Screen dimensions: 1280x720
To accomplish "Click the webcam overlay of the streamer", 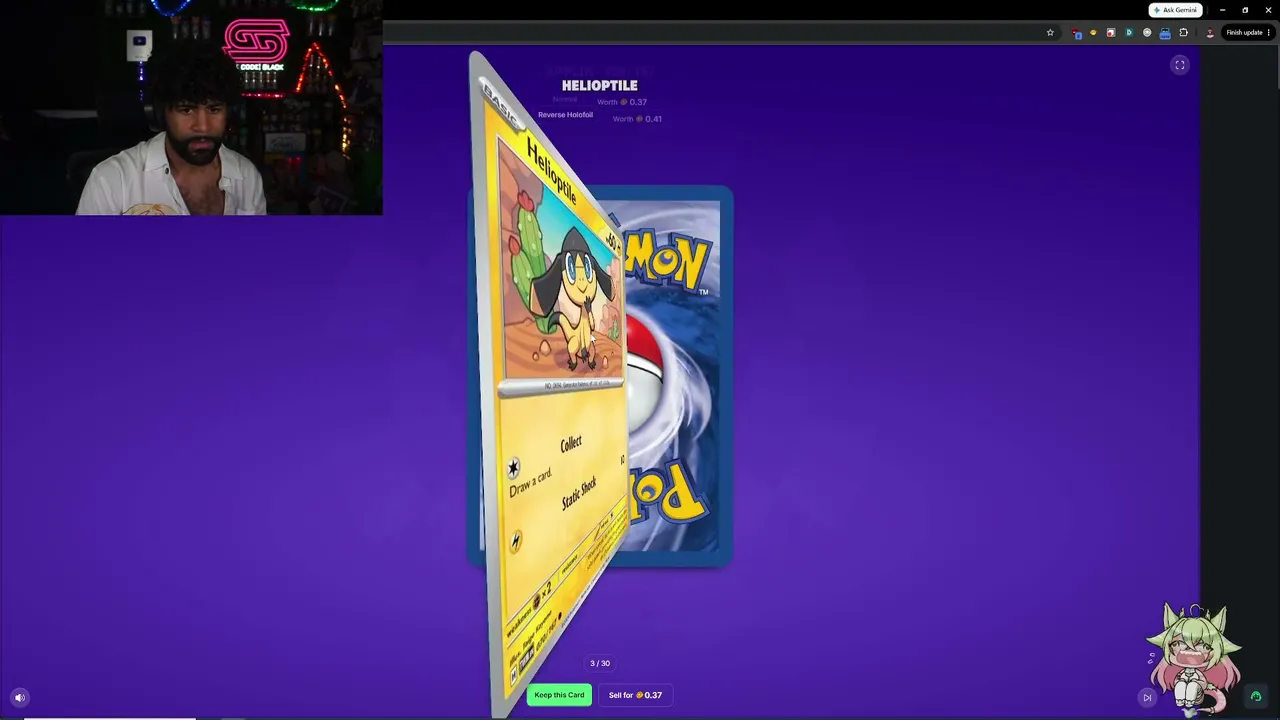I will [x=191, y=108].
